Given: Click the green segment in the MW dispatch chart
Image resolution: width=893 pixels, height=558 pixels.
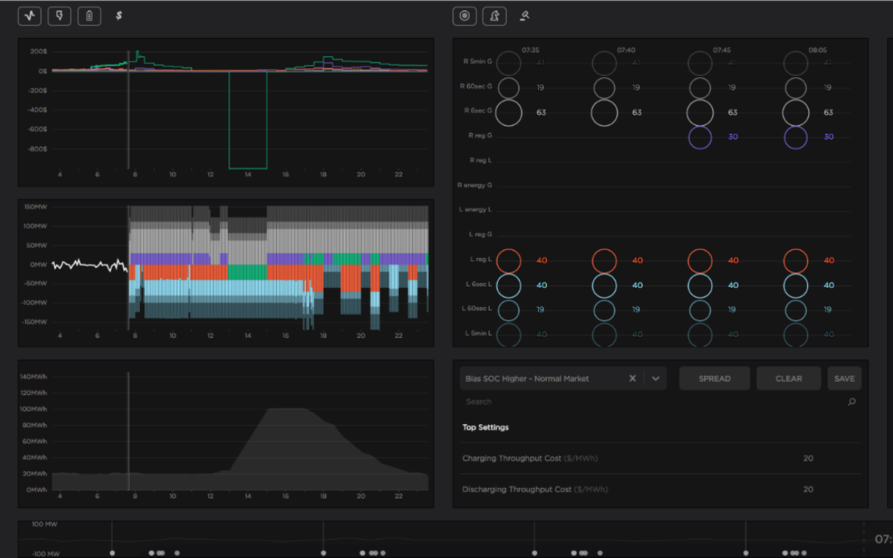Looking at the screenshot, I should tap(247, 272).
